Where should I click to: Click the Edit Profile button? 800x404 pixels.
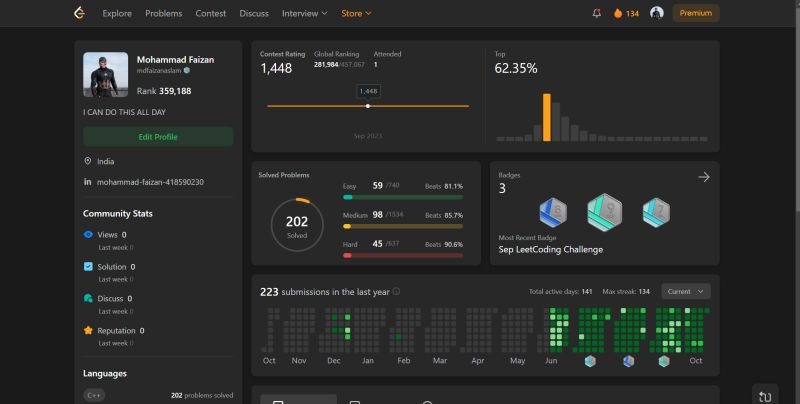[158, 137]
